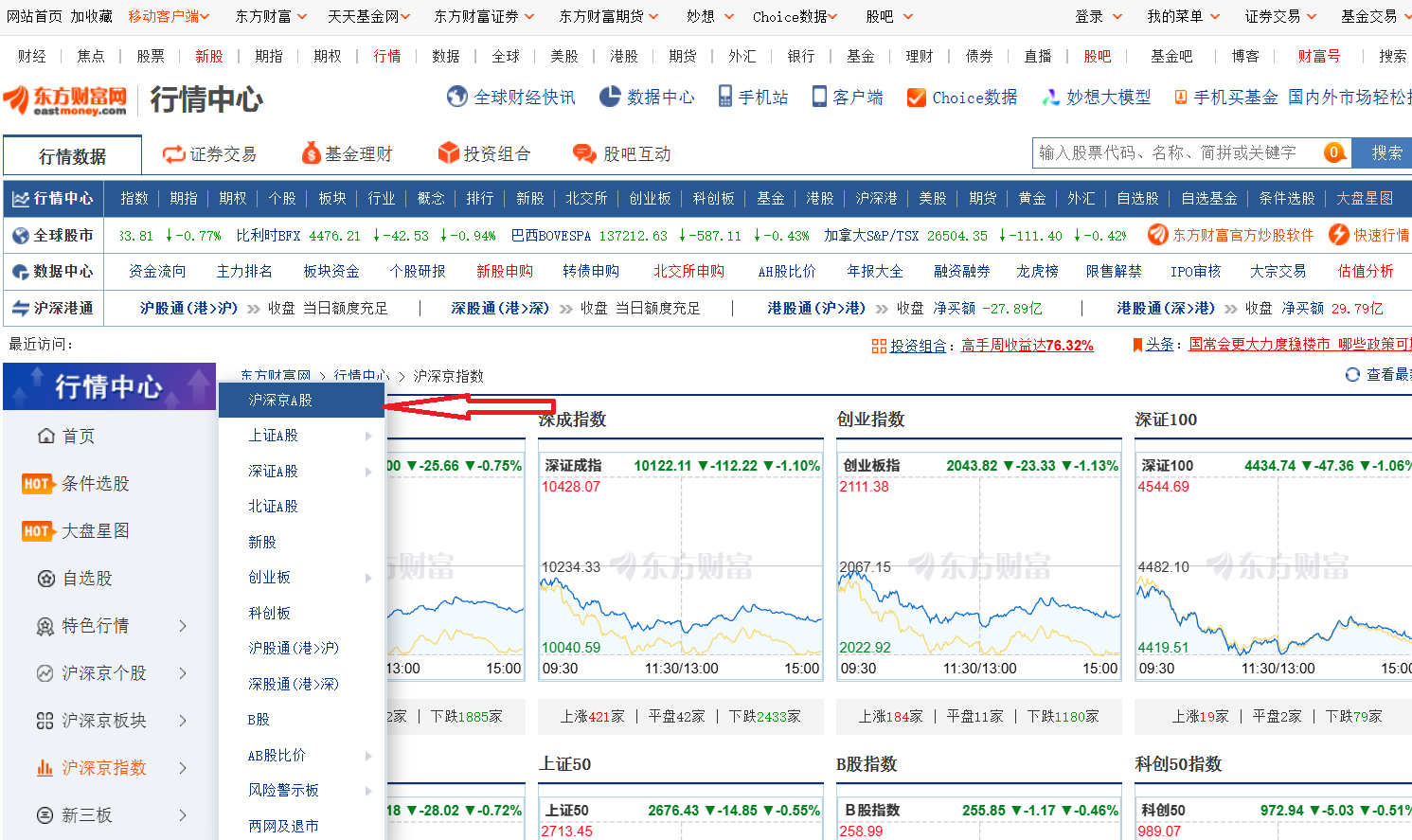
Task: Click the 新三板 sidebar icon
Action: [x=45, y=815]
